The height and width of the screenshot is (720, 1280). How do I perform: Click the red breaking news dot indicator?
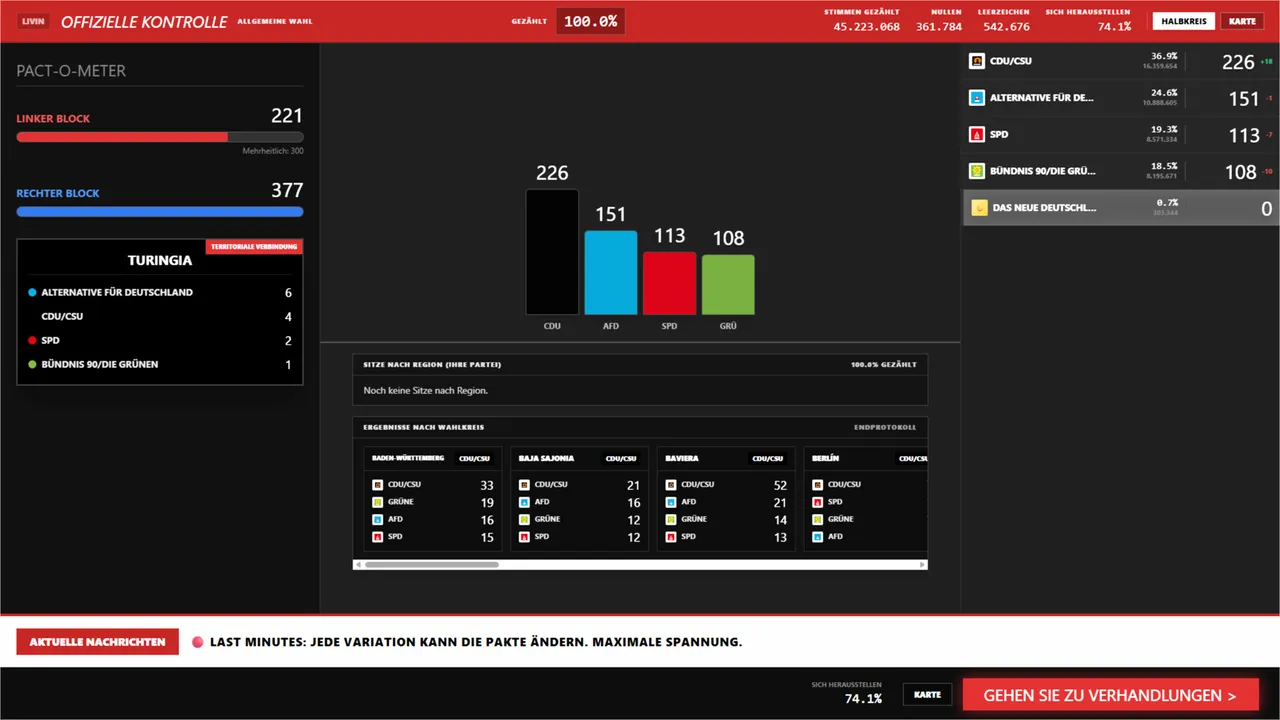197,642
